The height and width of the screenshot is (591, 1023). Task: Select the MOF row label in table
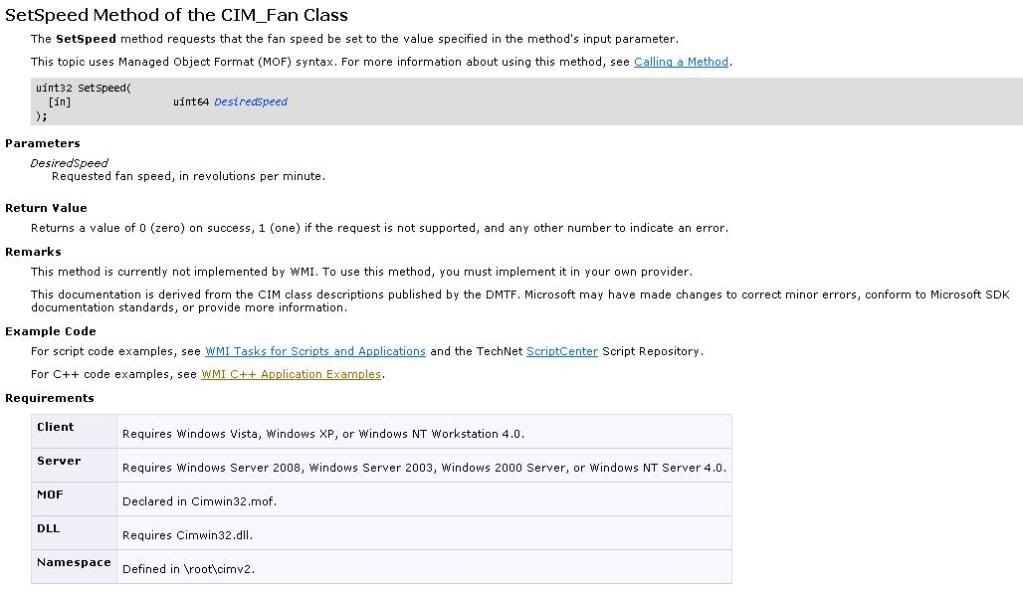50,494
